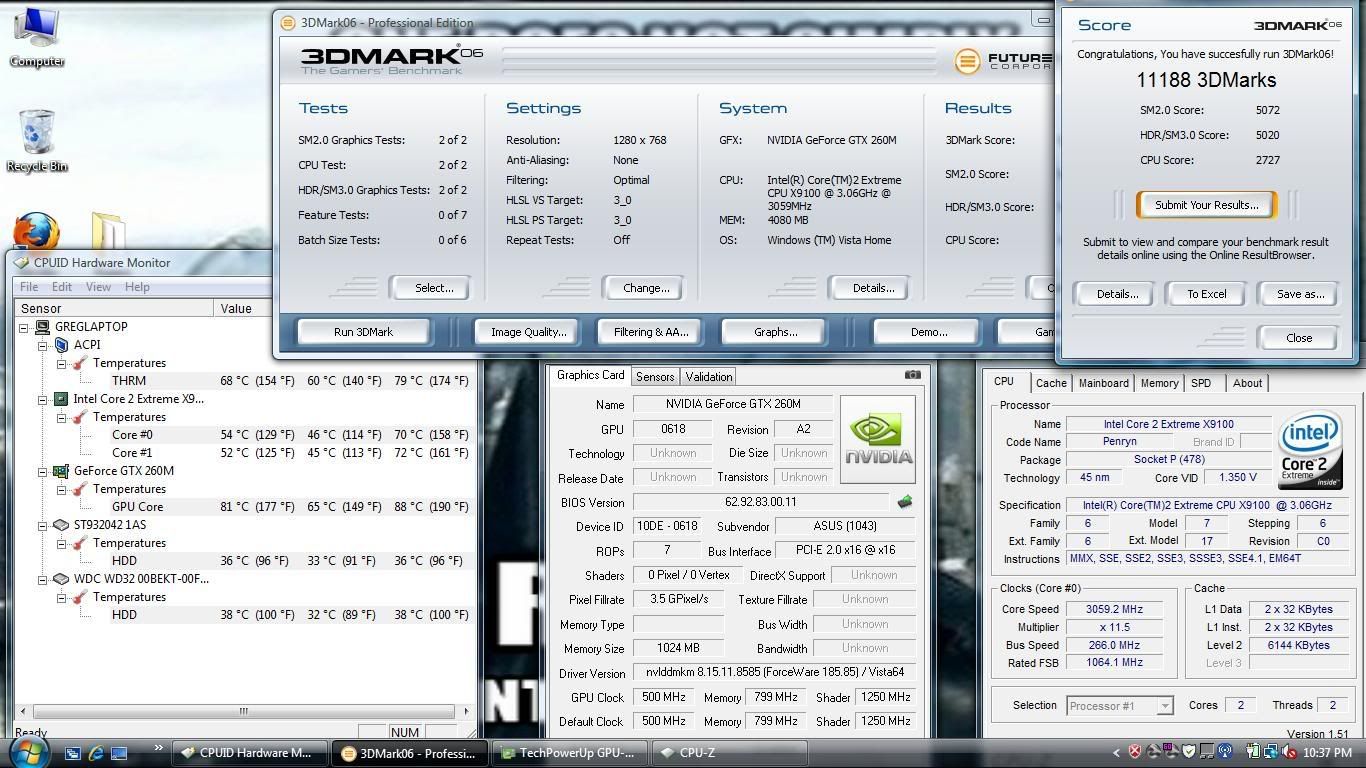The height and width of the screenshot is (768, 1366).
Task: Click the NVIDIA logo in GPU-Z
Action: click(x=878, y=440)
